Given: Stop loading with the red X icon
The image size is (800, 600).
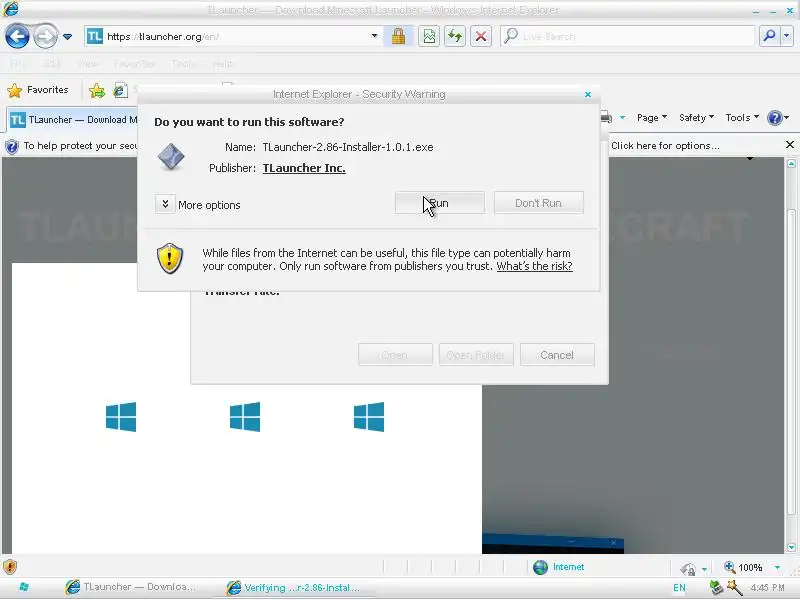Looking at the screenshot, I should tap(481, 36).
